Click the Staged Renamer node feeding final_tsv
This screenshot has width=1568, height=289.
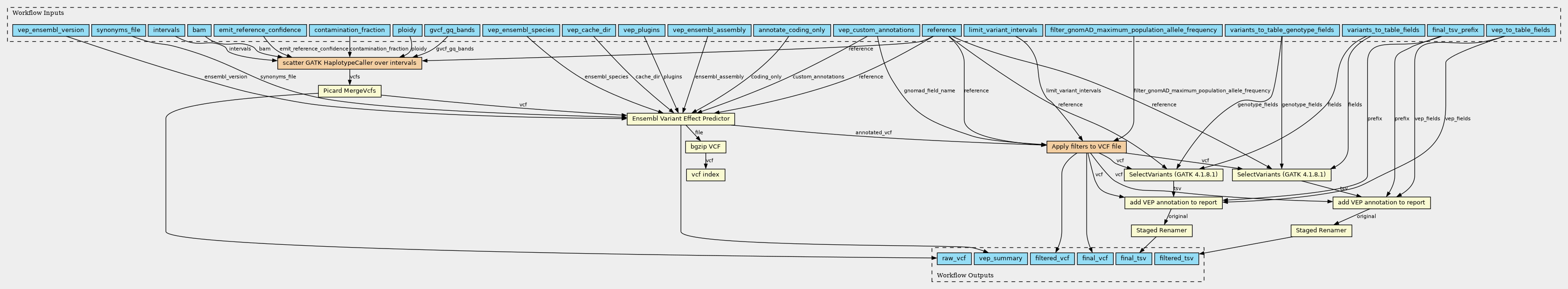[1161, 231]
